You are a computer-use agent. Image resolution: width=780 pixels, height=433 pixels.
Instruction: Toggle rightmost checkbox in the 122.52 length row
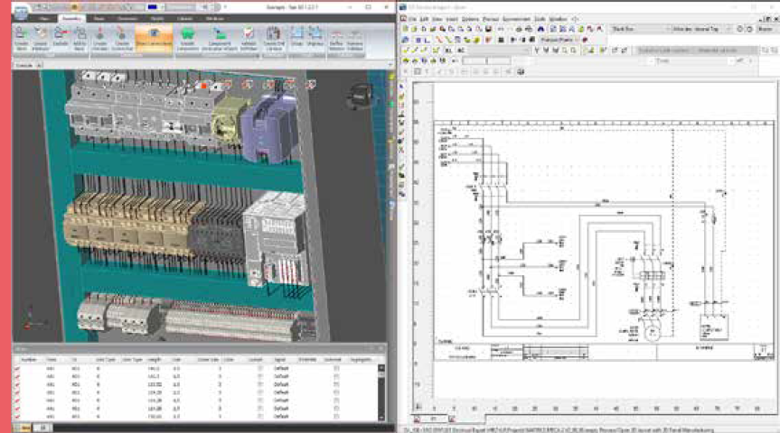point(336,385)
